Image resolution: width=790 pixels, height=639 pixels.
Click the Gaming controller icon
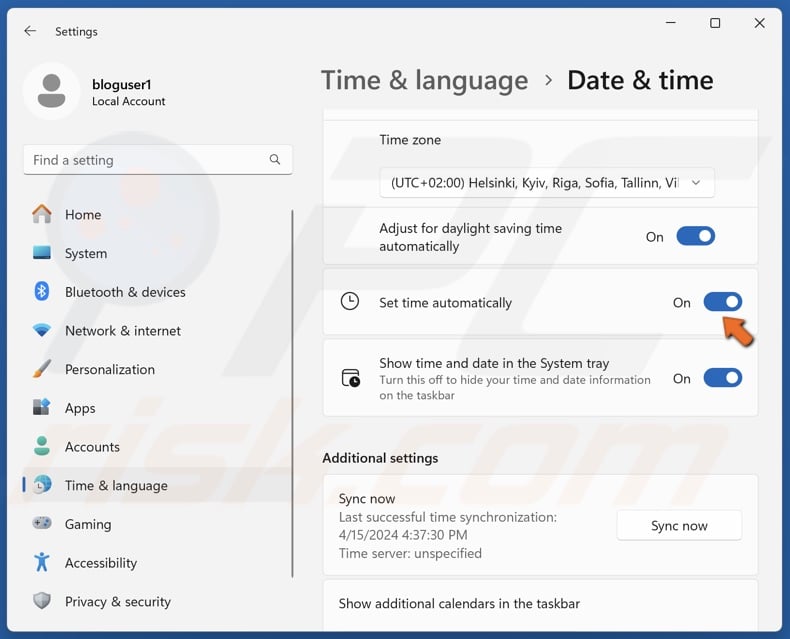pos(42,523)
